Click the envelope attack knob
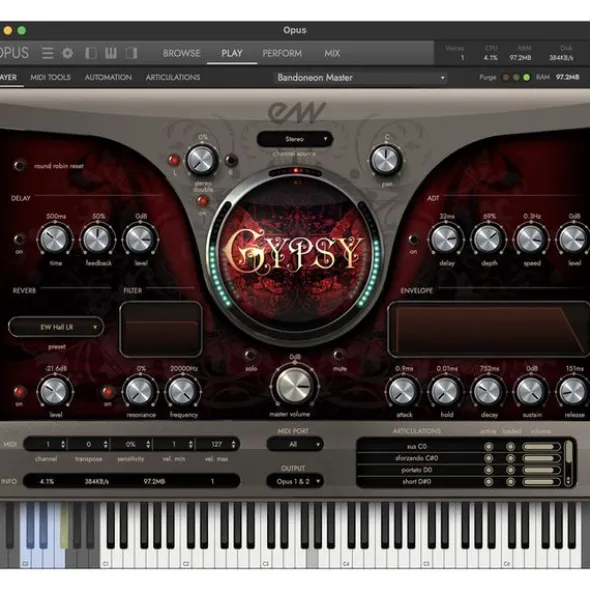Image resolution: width=590 pixels, height=591 pixels. (403, 391)
